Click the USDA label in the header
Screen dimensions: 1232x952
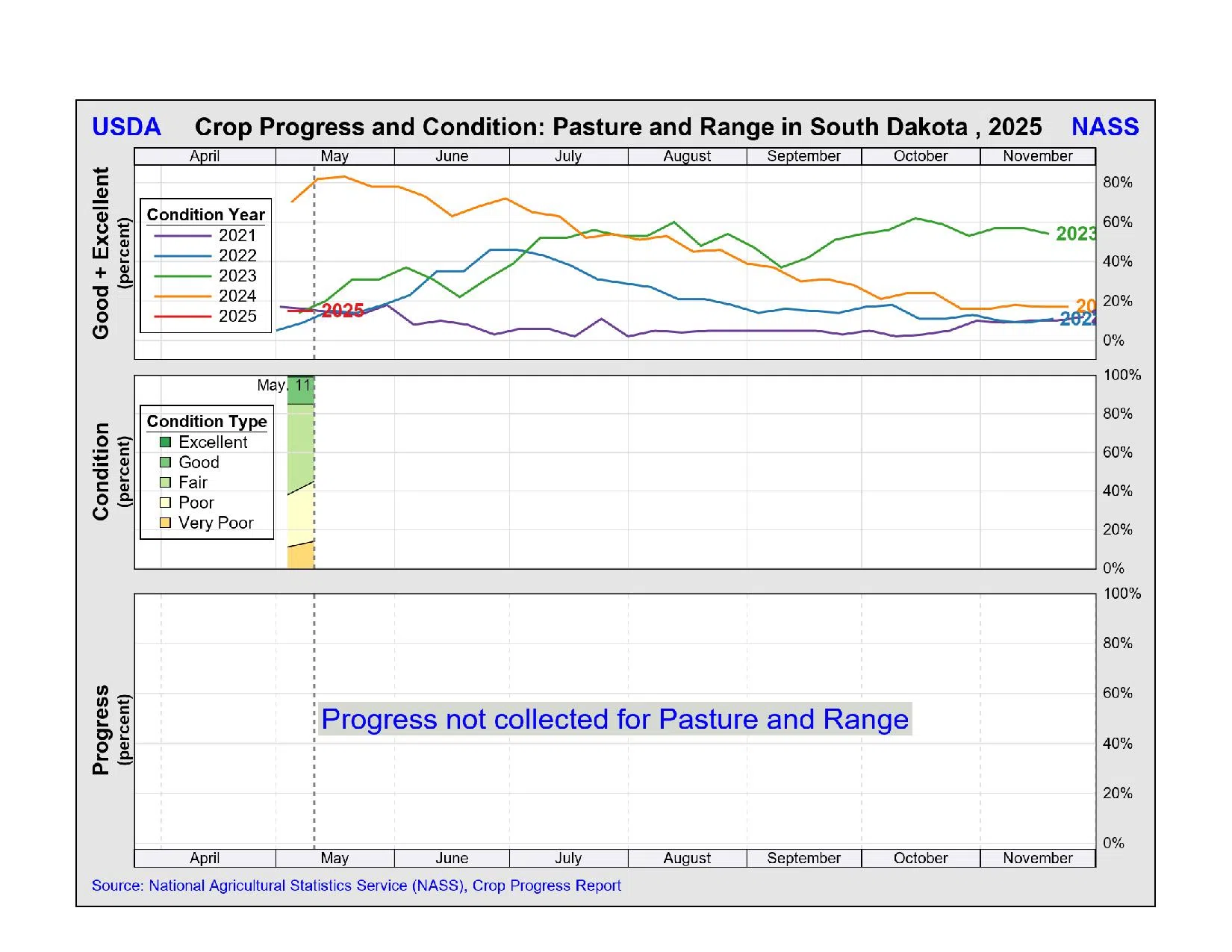click(x=126, y=127)
